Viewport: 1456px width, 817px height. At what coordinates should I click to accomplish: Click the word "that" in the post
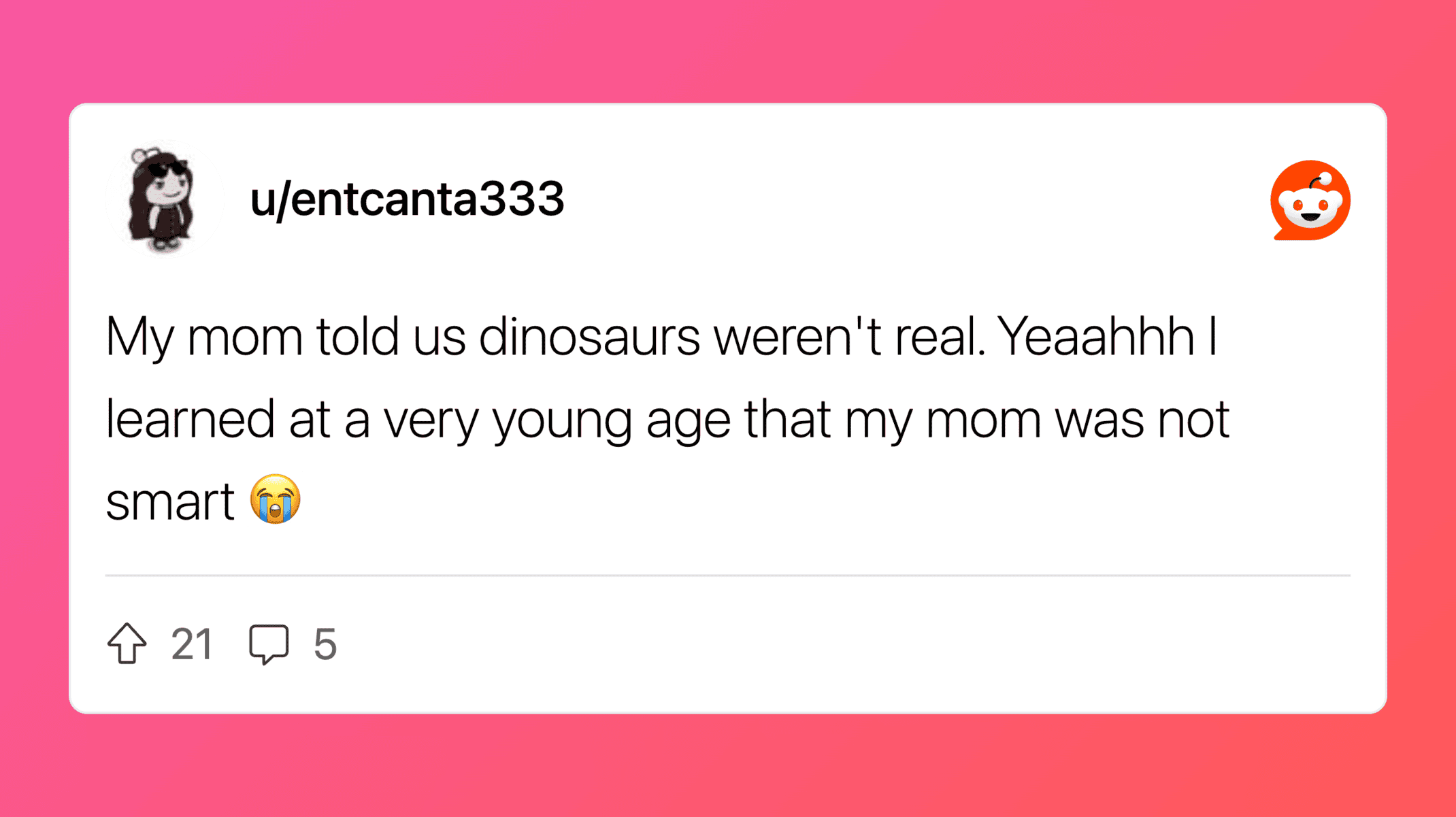click(787, 419)
